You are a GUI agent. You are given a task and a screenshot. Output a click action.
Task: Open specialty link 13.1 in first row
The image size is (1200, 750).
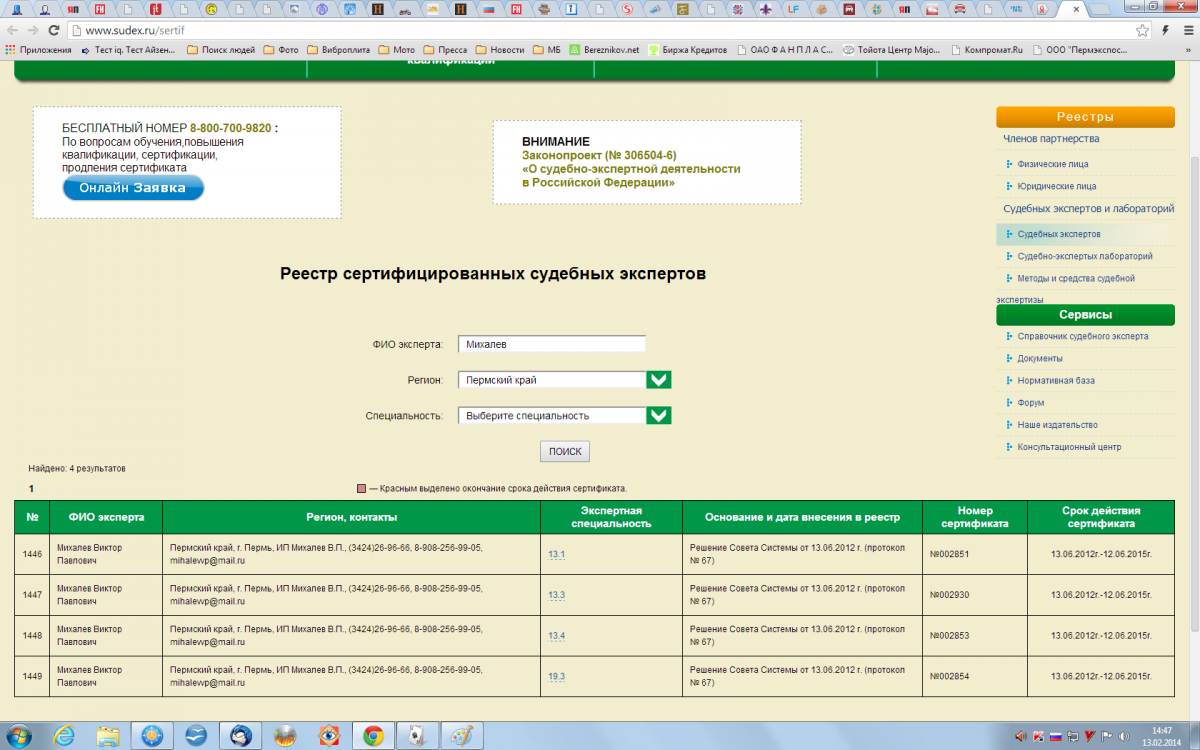click(556, 554)
